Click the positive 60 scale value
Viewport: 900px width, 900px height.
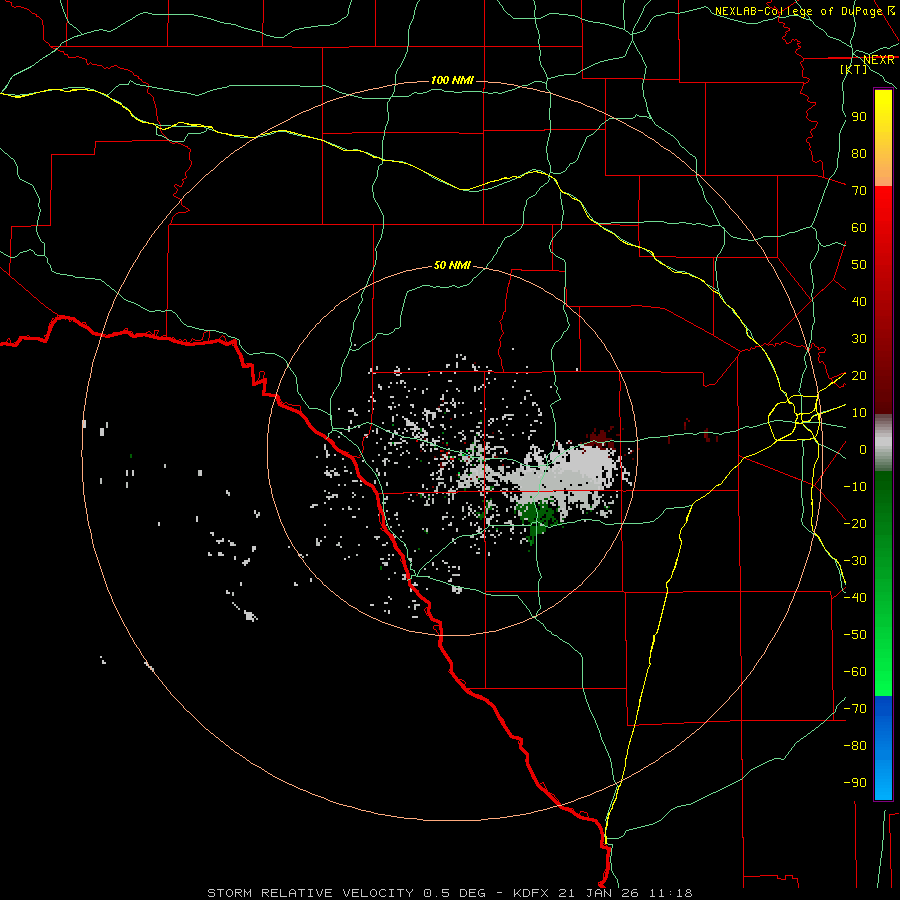(x=859, y=227)
